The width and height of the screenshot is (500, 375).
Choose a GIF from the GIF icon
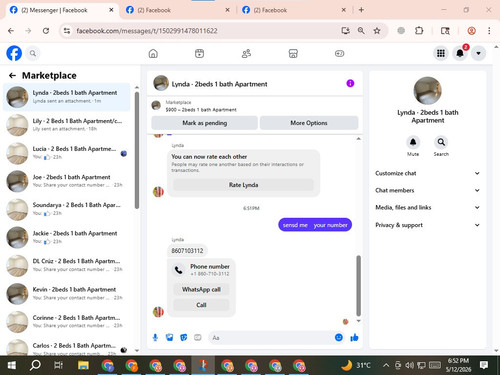(x=198, y=338)
